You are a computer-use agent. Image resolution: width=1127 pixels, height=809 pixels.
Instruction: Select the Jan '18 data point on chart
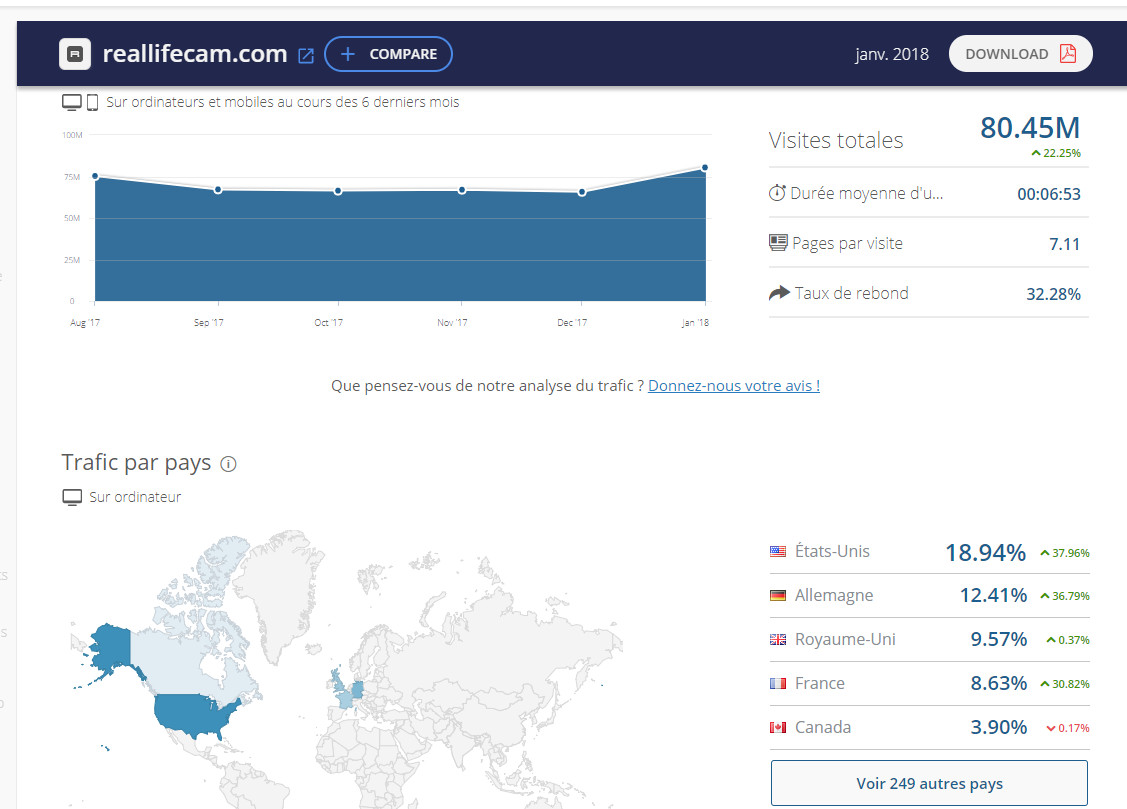pos(705,168)
